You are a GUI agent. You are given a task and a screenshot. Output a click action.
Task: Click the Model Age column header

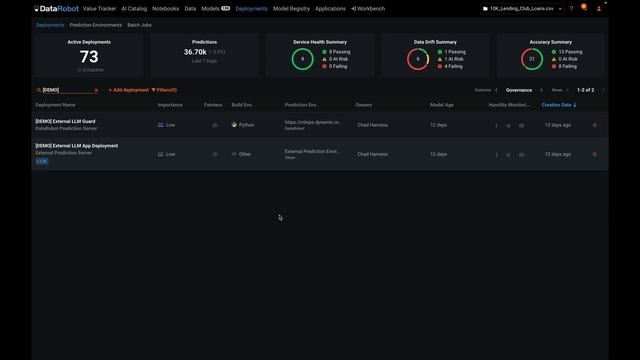click(x=442, y=105)
